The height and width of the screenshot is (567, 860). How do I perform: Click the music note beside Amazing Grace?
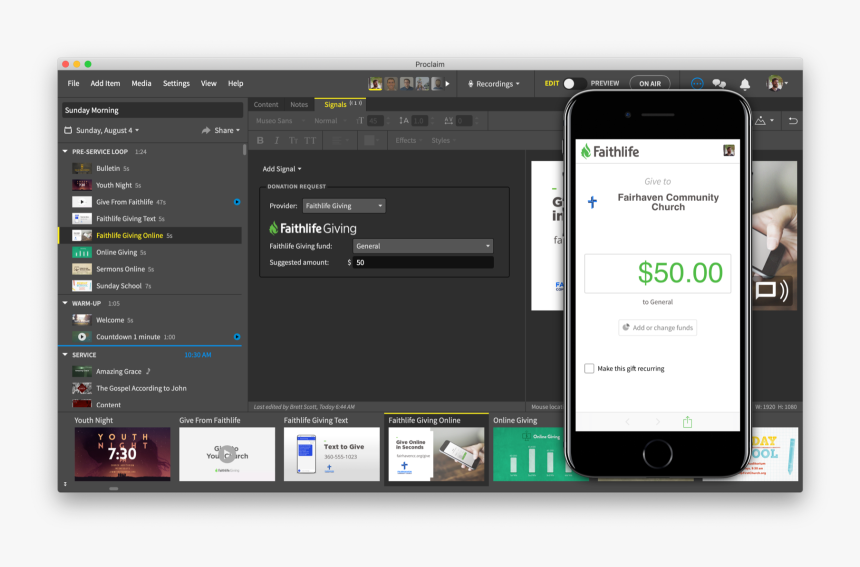pos(148,371)
